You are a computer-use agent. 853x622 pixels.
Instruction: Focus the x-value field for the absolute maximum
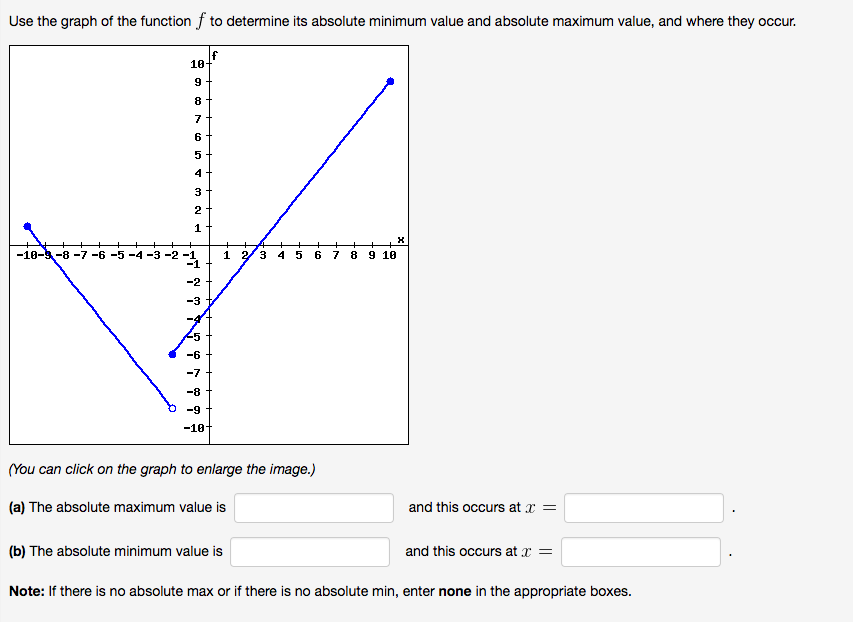tap(643, 507)
